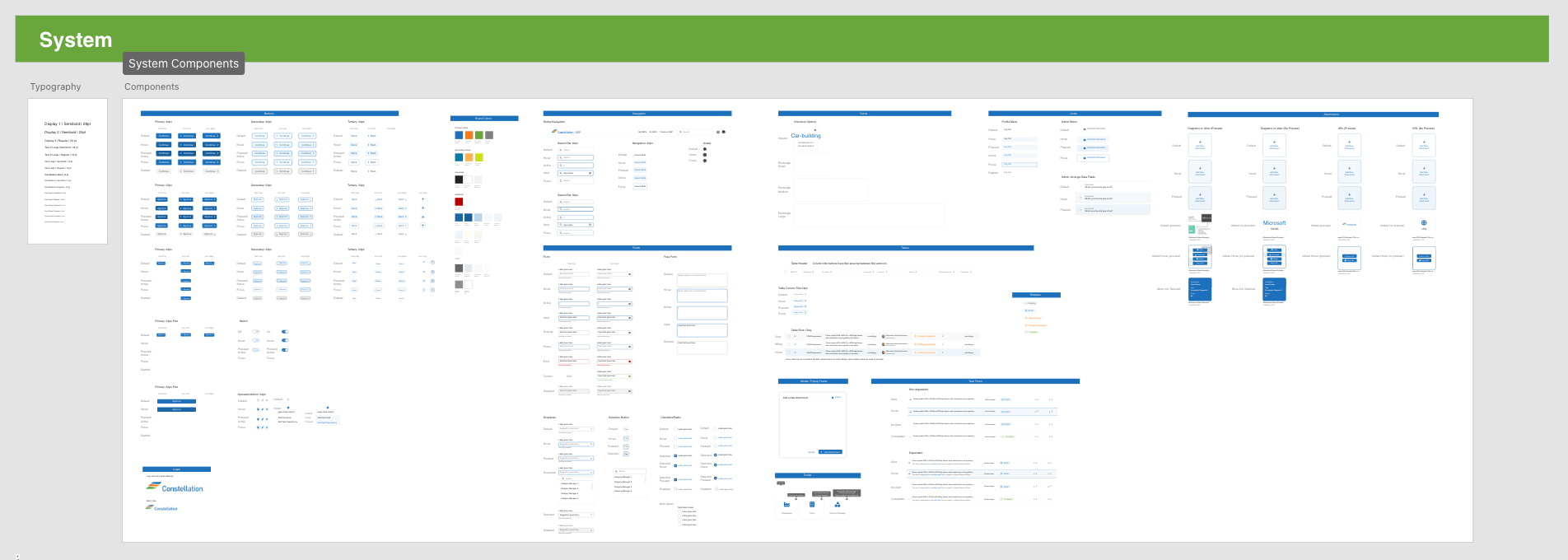This screenshot has height=560, width=1568.
Task: Click the Cards section header bar
Action: click(x=865, y=113)
